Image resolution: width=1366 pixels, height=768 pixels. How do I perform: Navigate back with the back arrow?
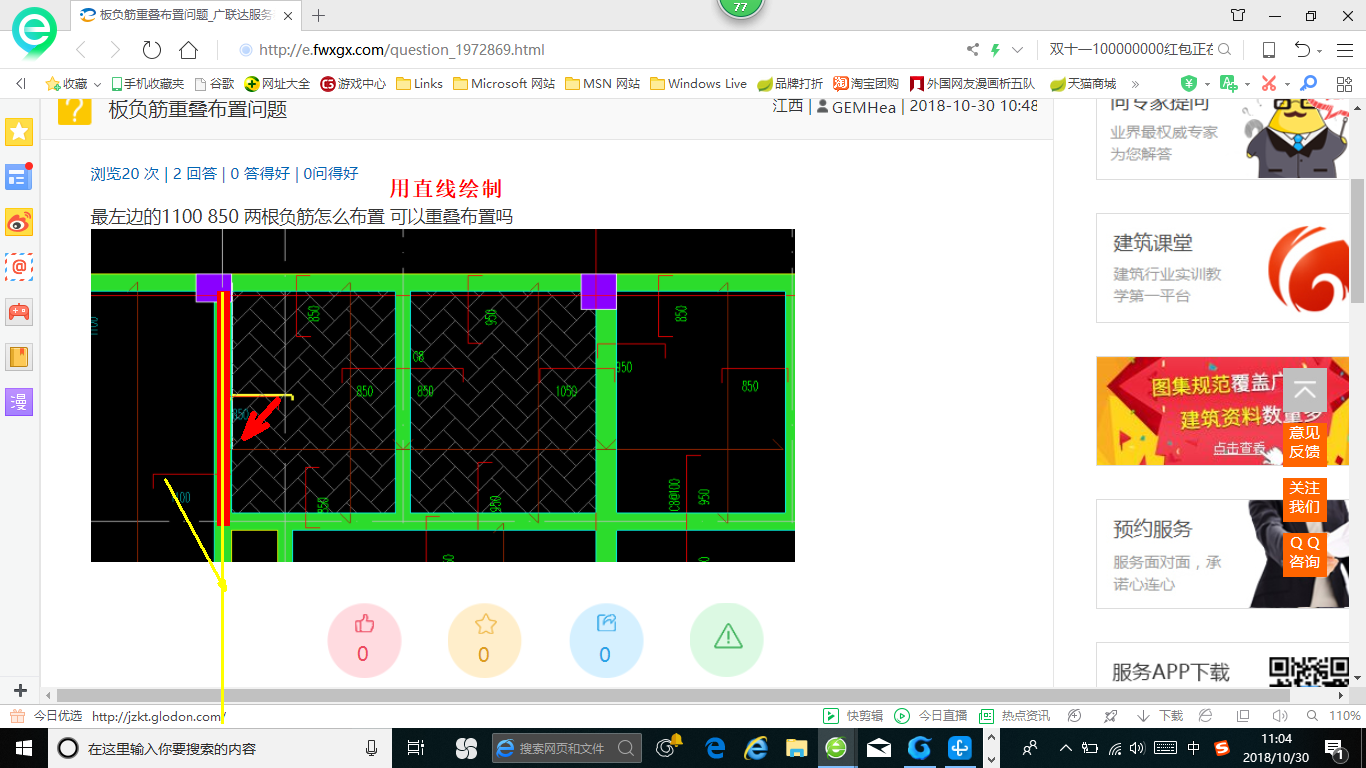point(81,50)
